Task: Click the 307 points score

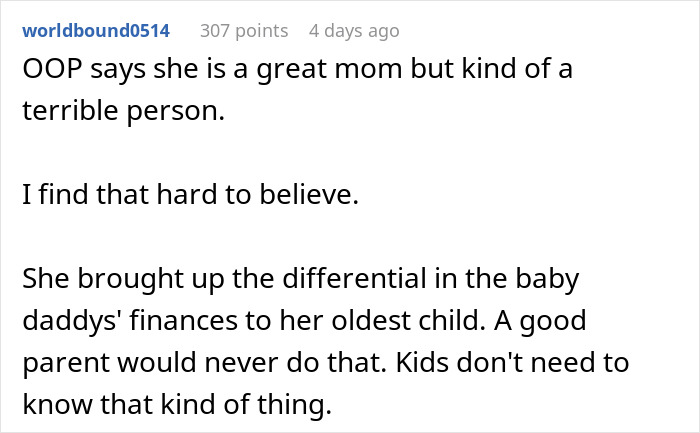Action: click(x=244, y=30)
